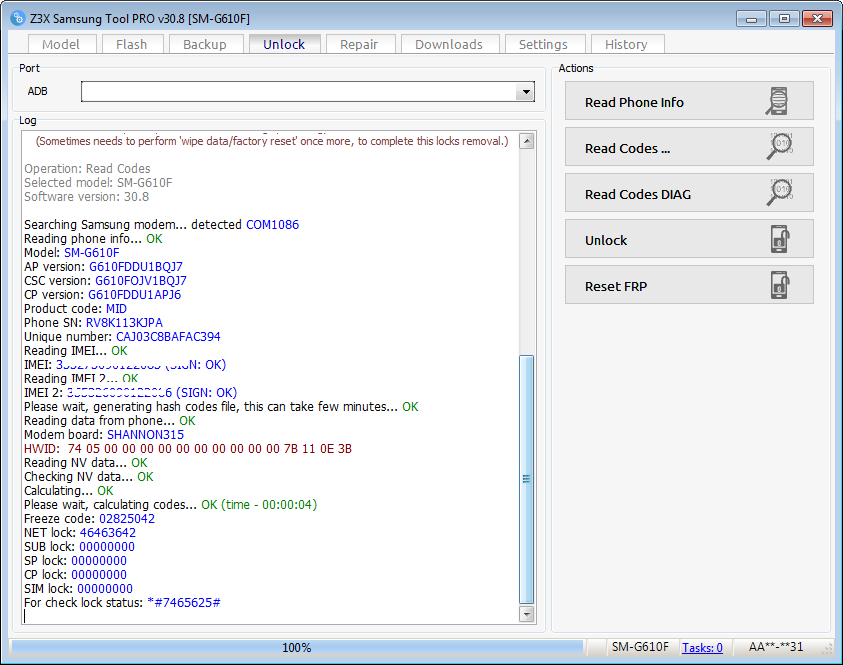
Task: Click the SUB lock value 00000000
Action: 107,547
